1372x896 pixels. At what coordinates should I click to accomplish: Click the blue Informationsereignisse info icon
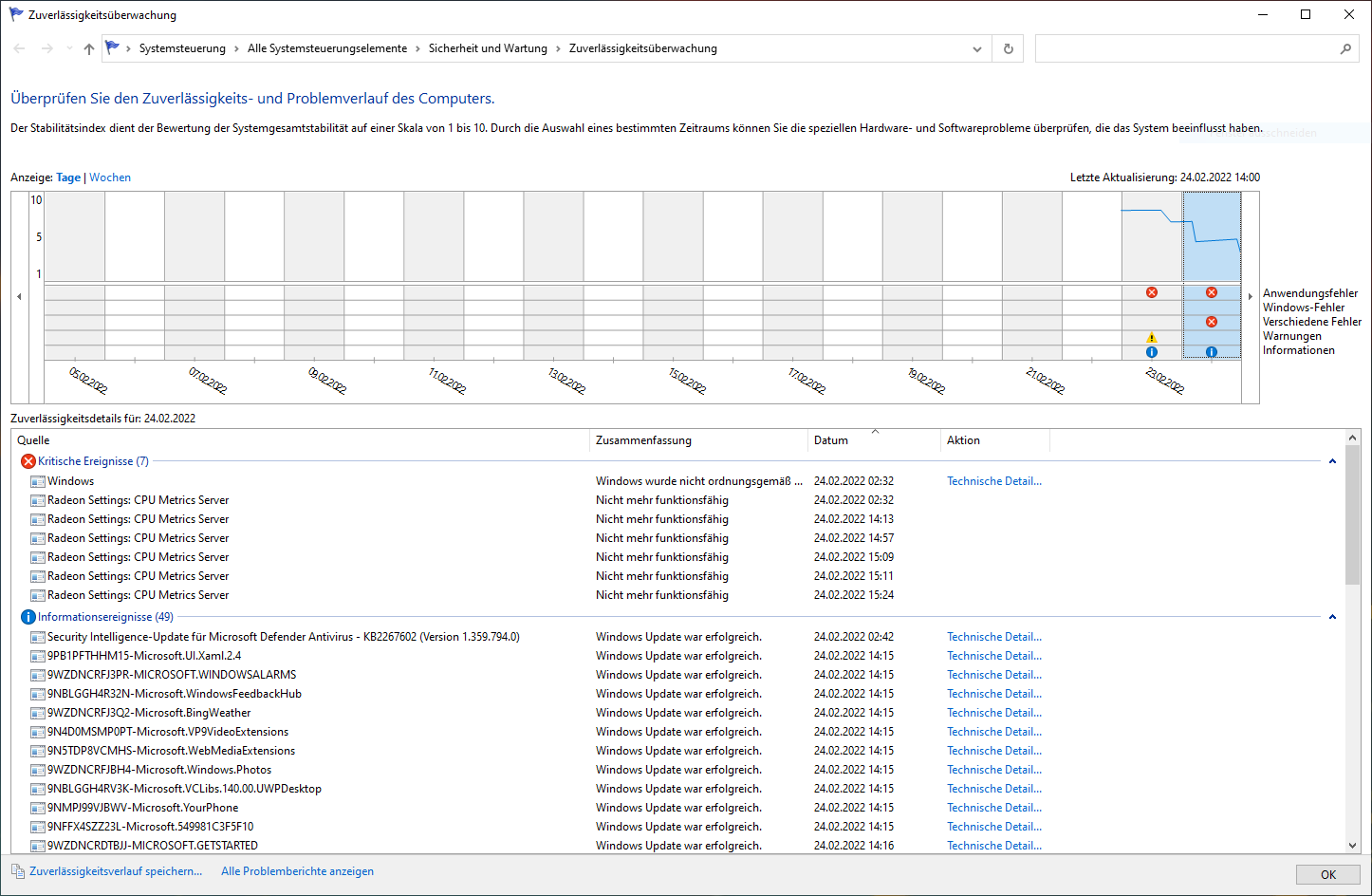coord(28,617)
